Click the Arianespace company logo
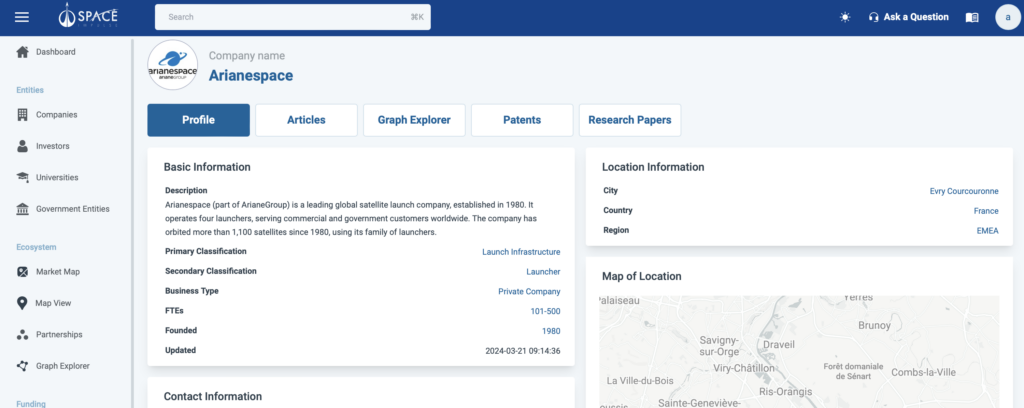The height and width of the screenshot is (408, 1024). pyautogui.click(x=172, y=65)
